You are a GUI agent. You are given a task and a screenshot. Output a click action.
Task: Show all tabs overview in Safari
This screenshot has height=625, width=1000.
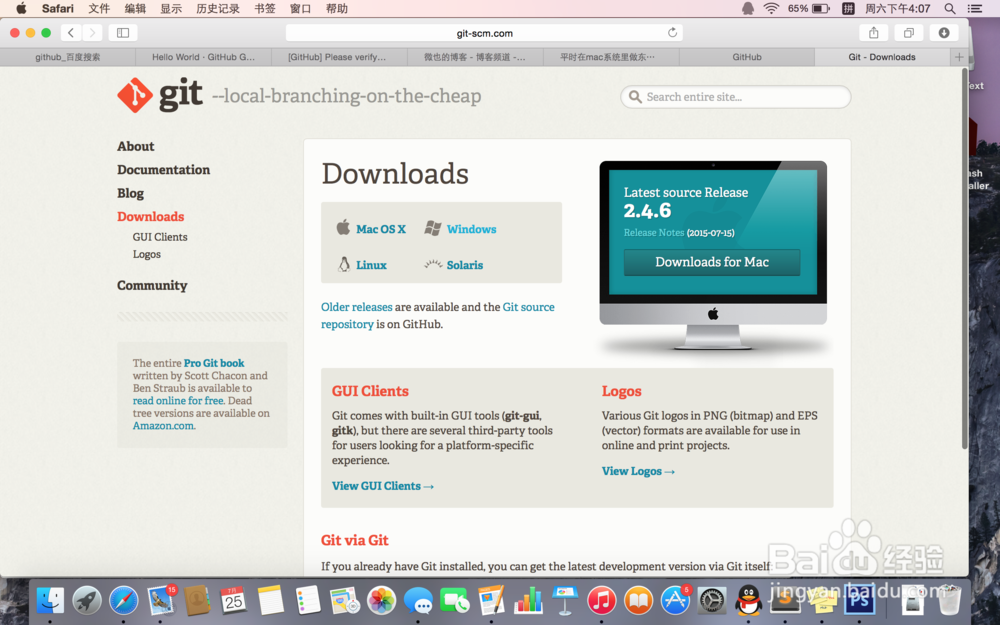click(909, 33)
